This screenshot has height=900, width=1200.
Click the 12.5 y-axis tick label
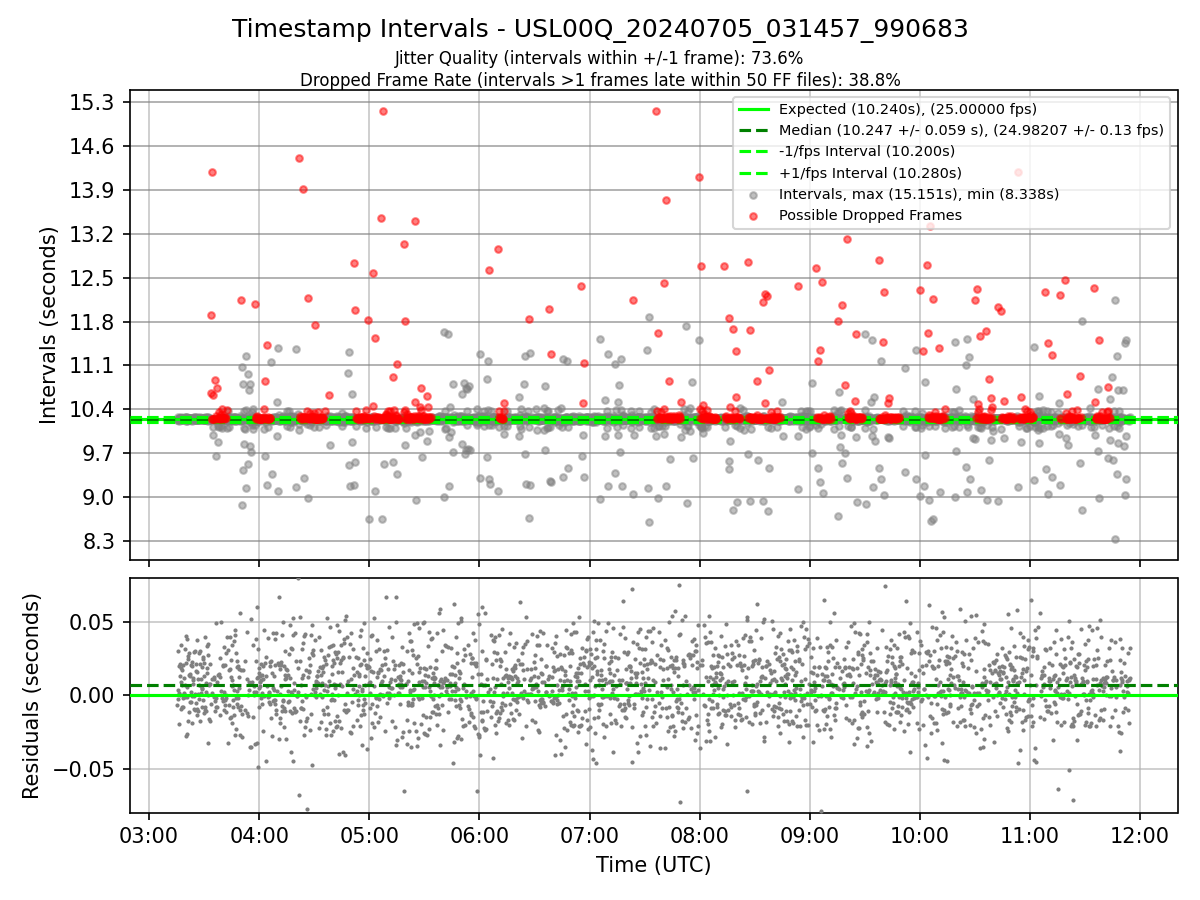click(94, 278)
